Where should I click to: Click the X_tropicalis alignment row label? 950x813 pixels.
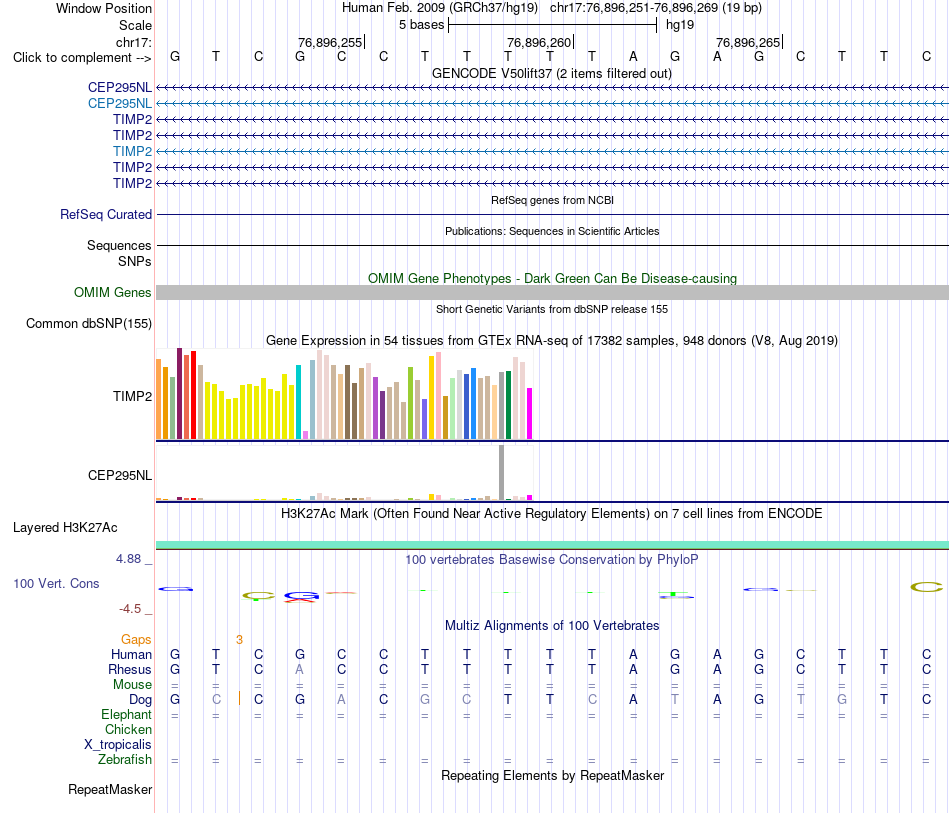point(118,745)
